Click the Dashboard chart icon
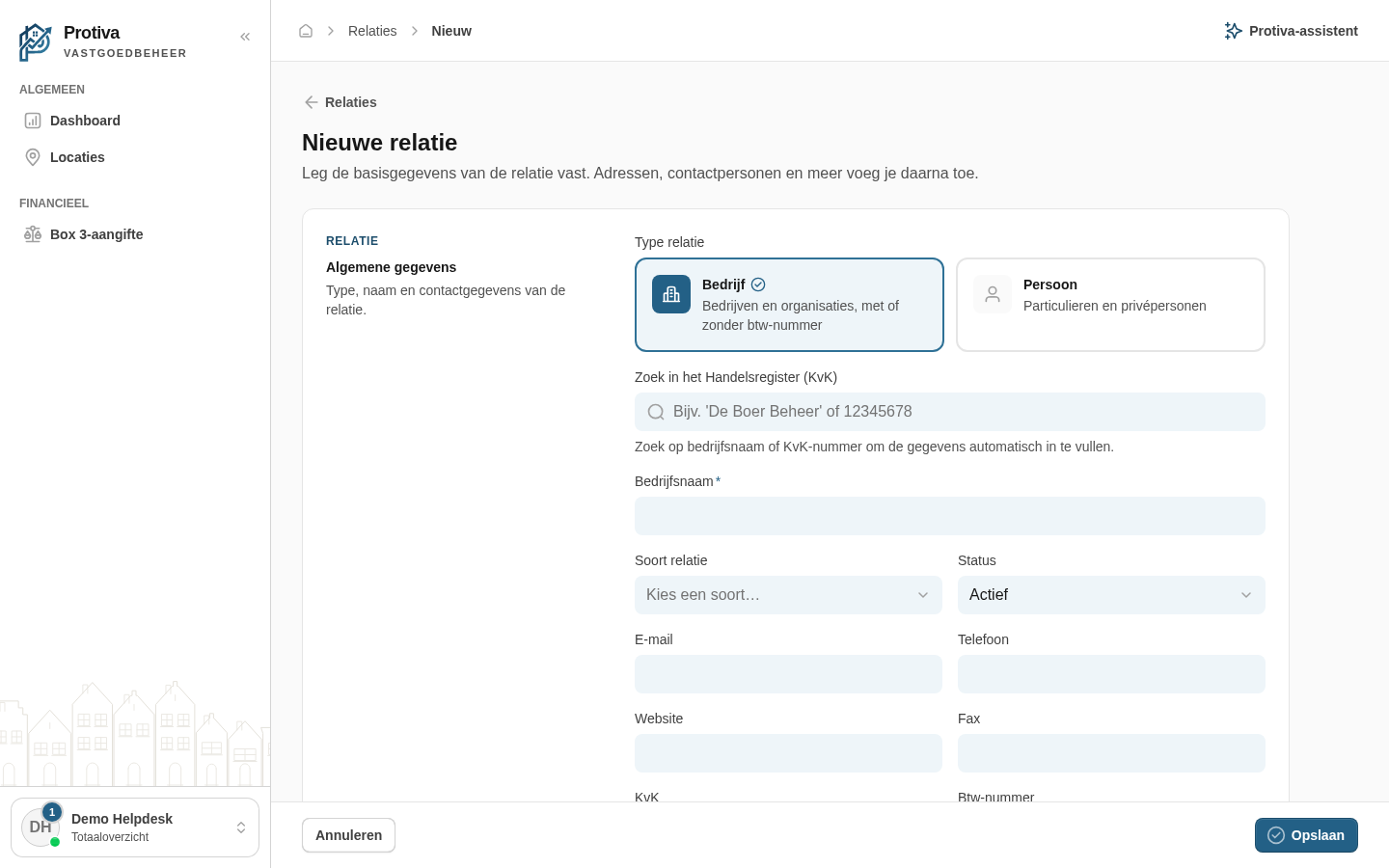 (x=33, y=121)
